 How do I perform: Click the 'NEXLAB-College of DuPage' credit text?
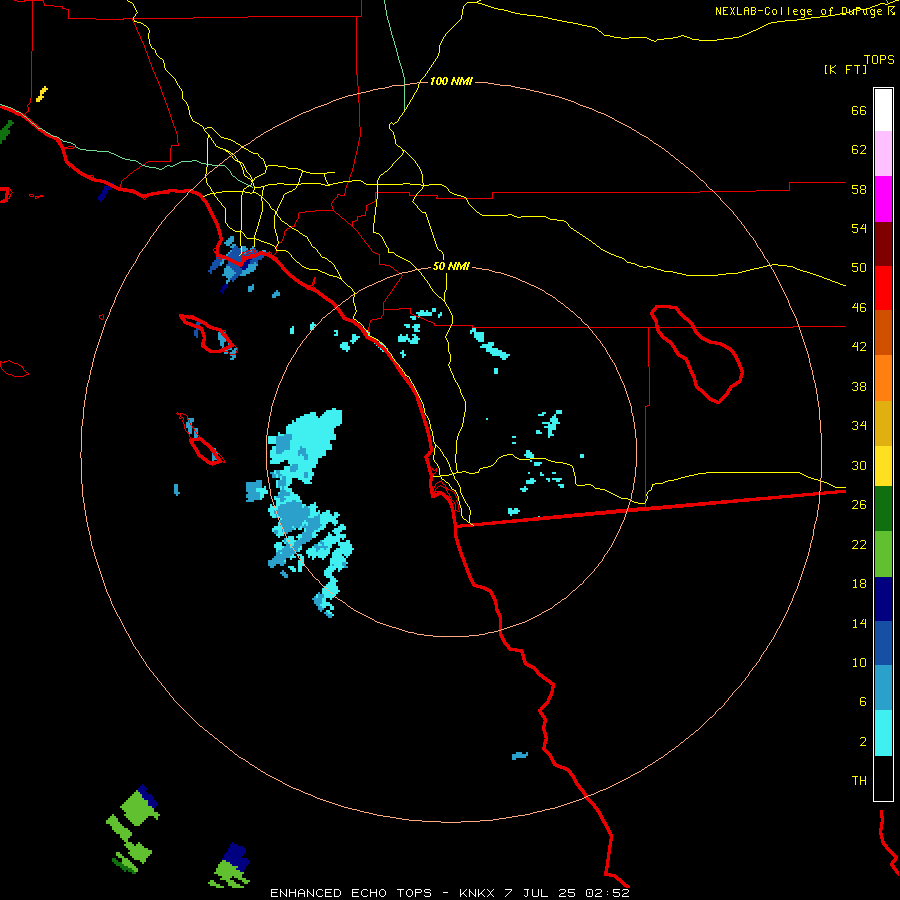click(798, 11)
